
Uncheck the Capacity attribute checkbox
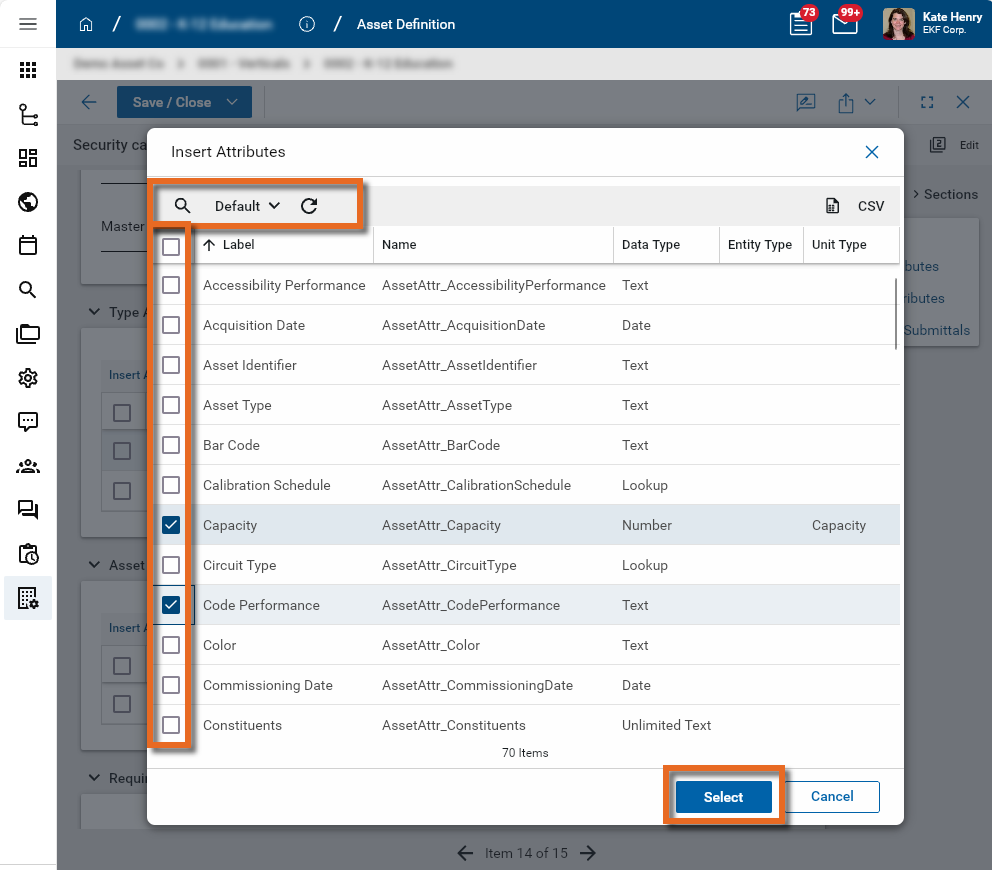171,525
